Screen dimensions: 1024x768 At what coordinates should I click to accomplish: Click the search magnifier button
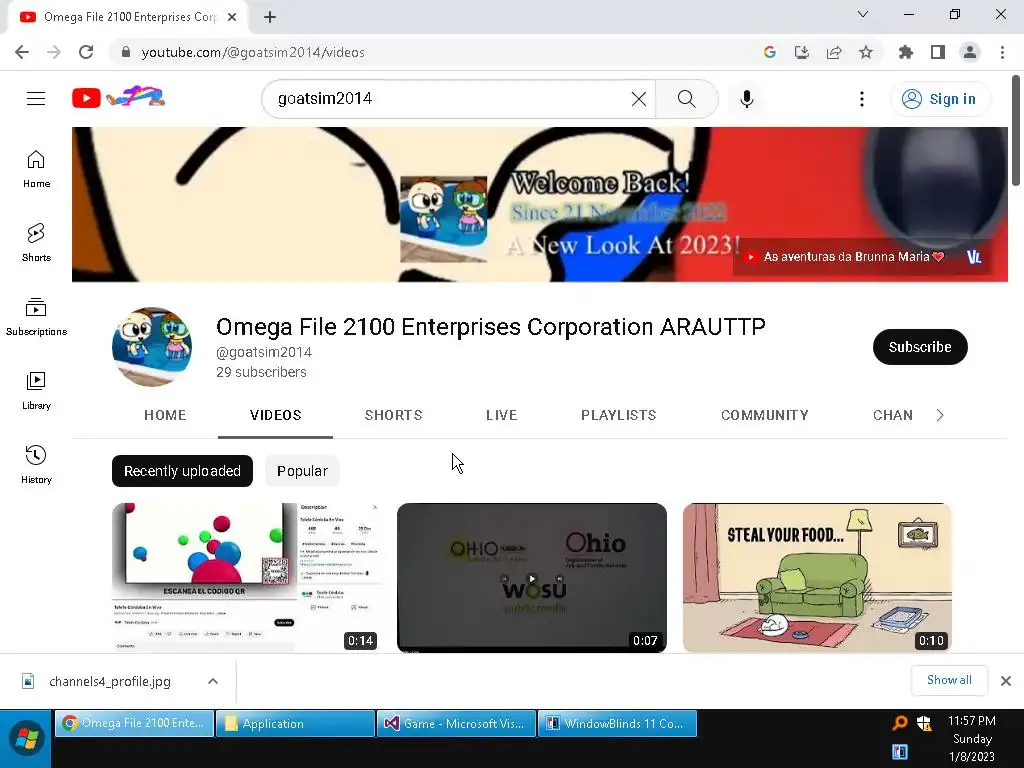click(686, 99)
